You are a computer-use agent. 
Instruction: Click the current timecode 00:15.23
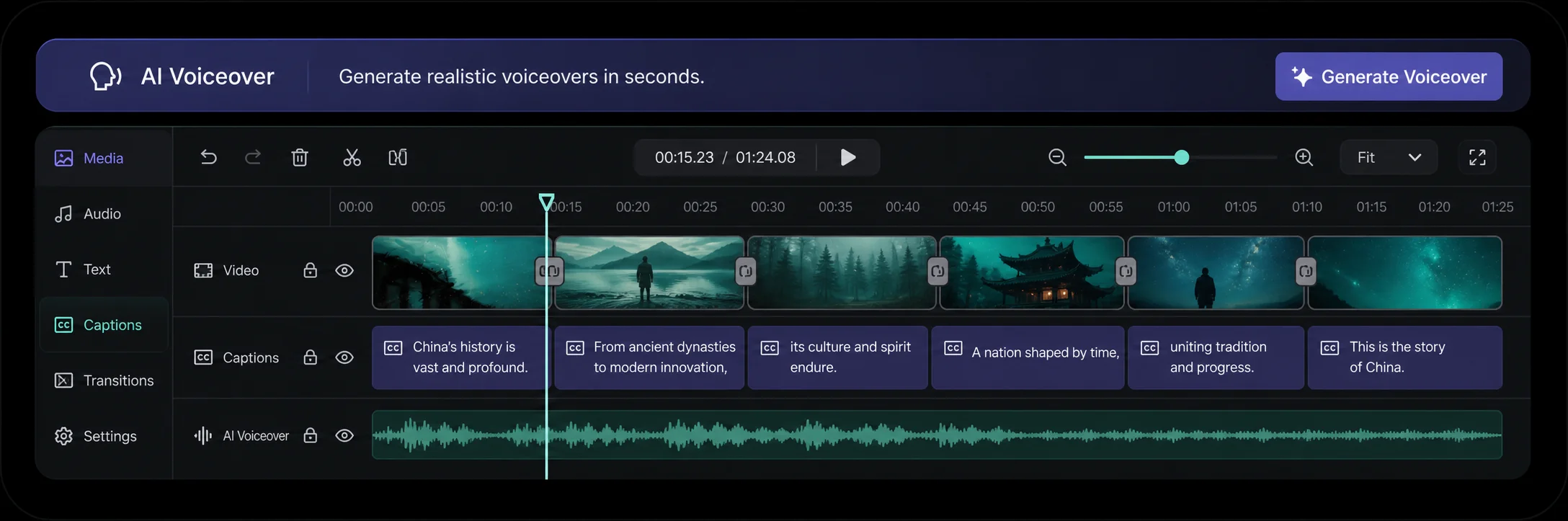(x=684, y=157)
